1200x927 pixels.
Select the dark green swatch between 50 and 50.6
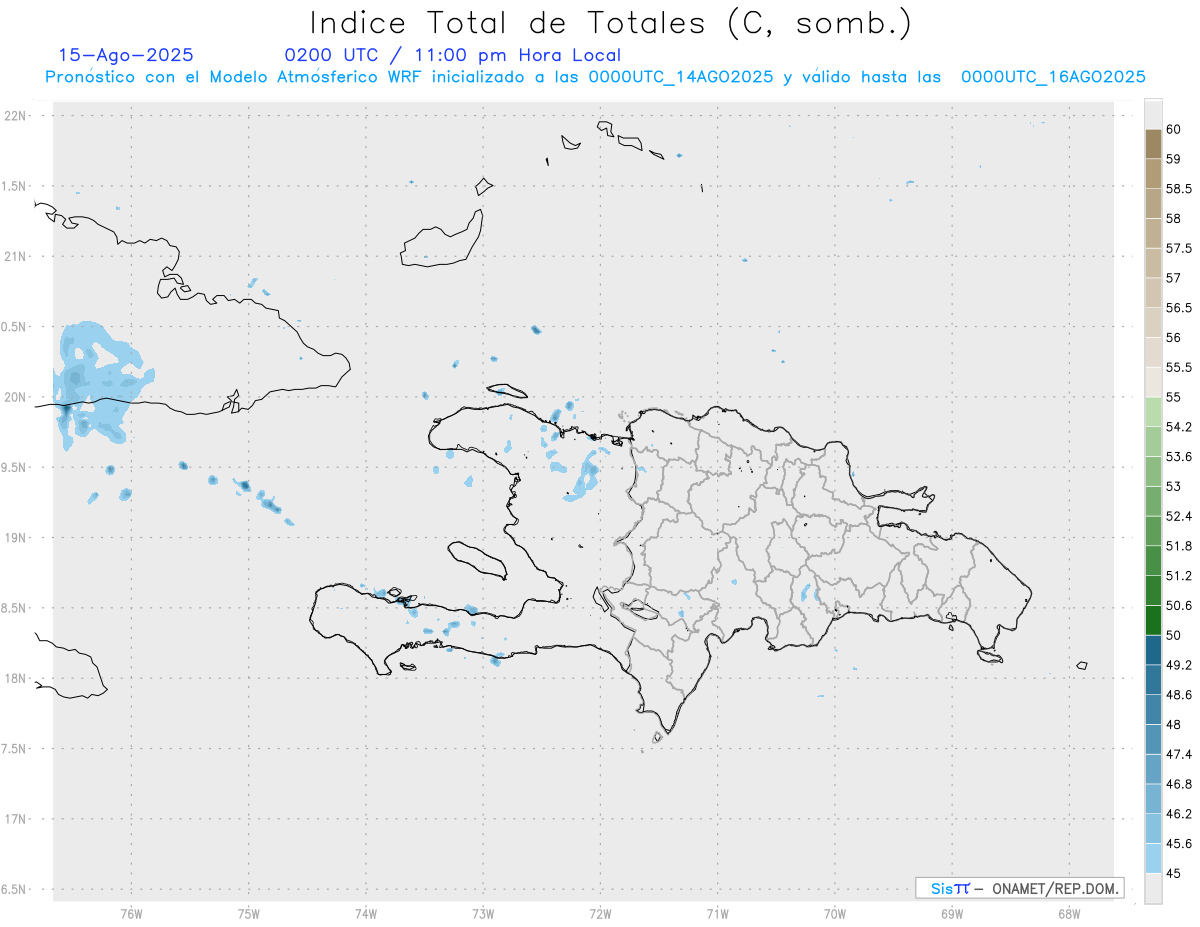tap(1153, 620)
